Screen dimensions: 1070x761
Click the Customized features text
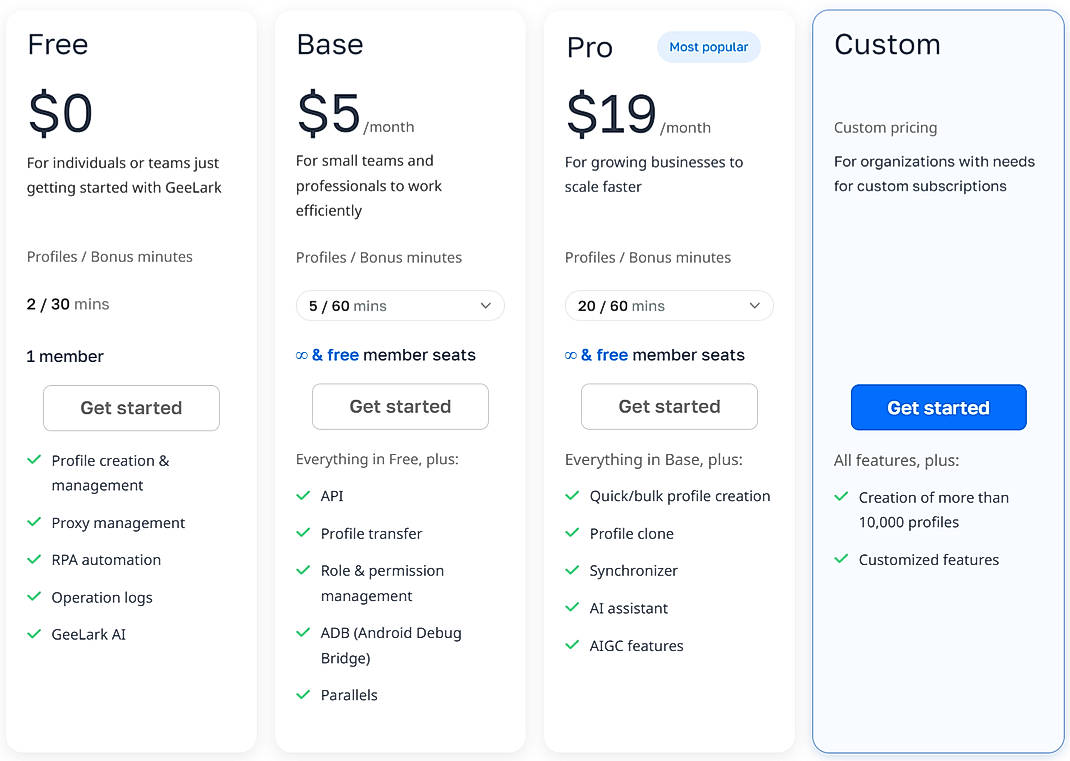pos(929,560)
